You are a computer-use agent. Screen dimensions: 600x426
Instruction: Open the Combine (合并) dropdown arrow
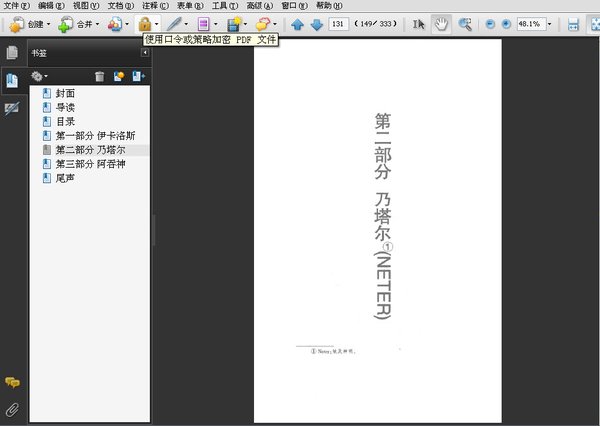[97, 24]
